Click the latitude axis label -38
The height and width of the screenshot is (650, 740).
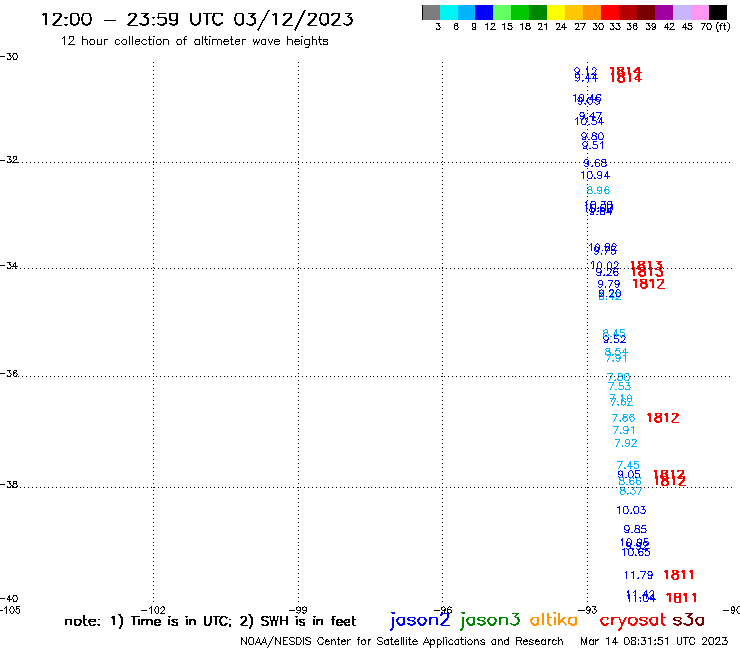tap(9, 485)
